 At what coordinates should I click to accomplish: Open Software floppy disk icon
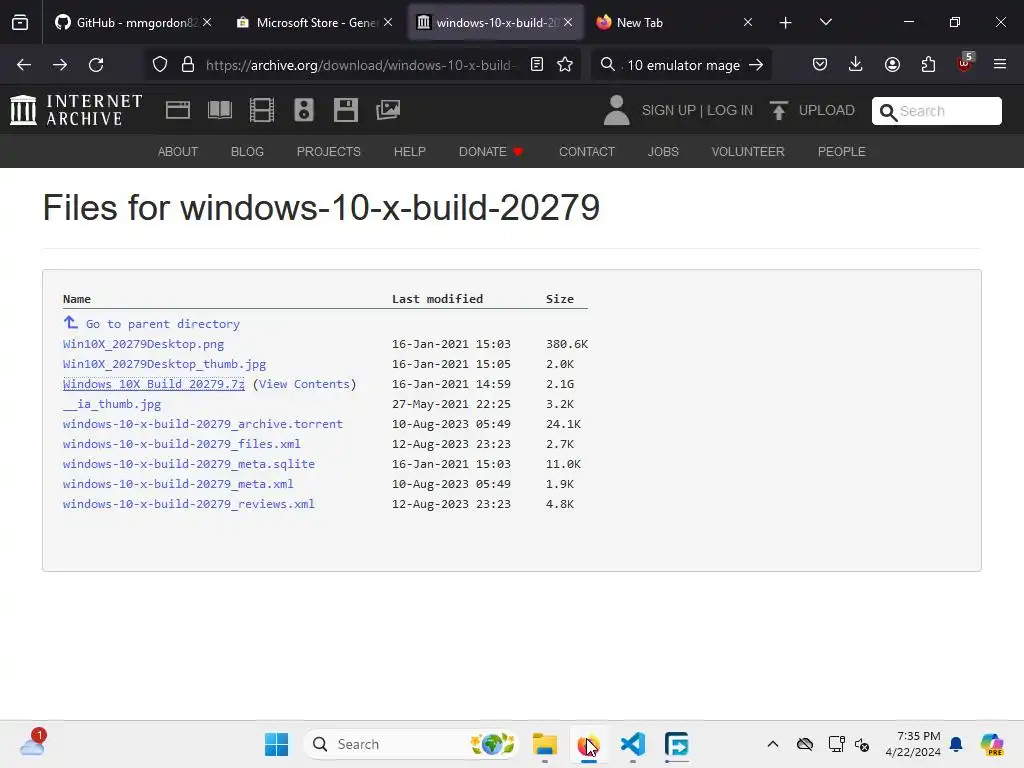pos(345,110)
